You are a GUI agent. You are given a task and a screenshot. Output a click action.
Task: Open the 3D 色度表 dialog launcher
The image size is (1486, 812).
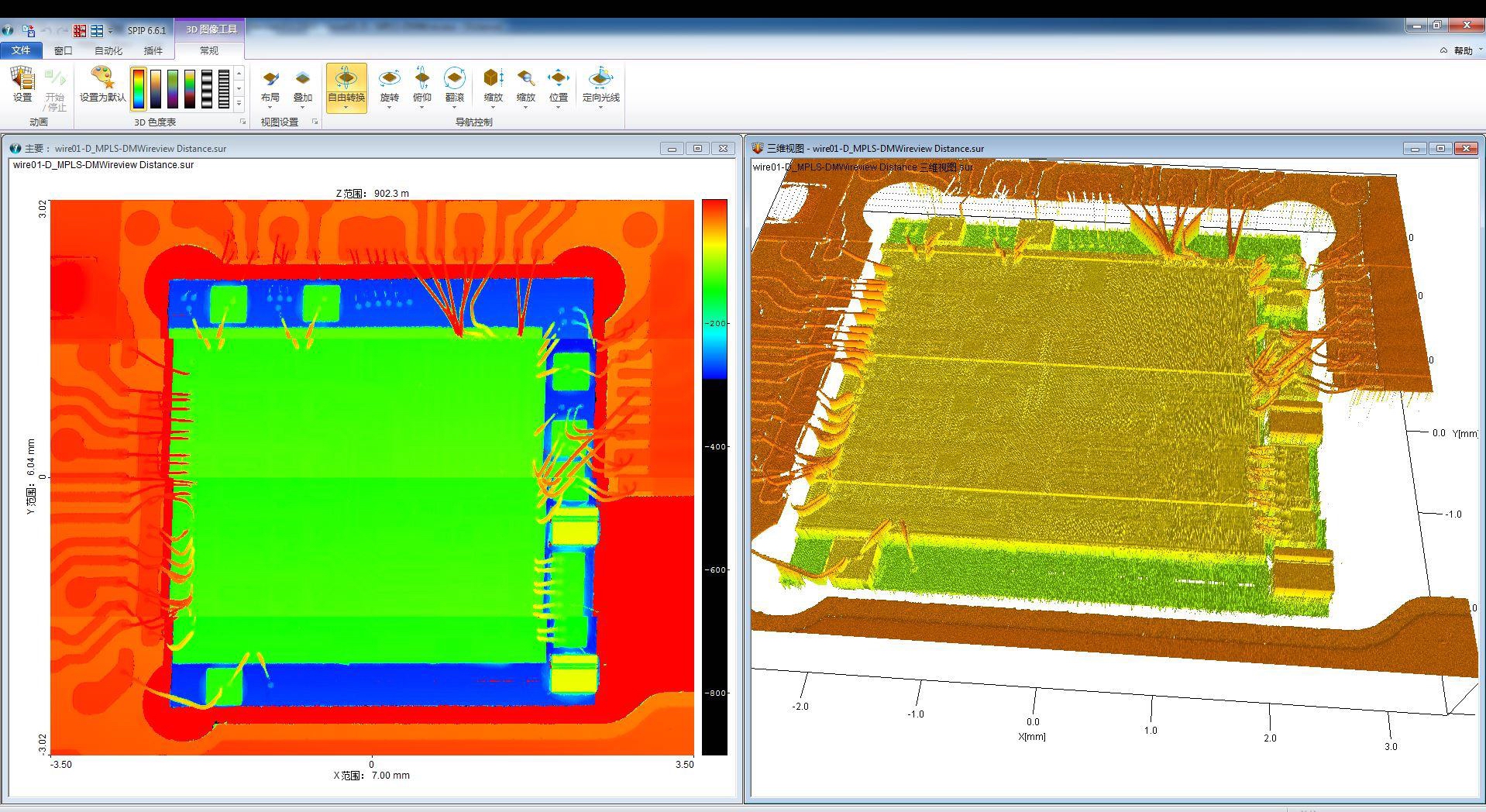243,122
